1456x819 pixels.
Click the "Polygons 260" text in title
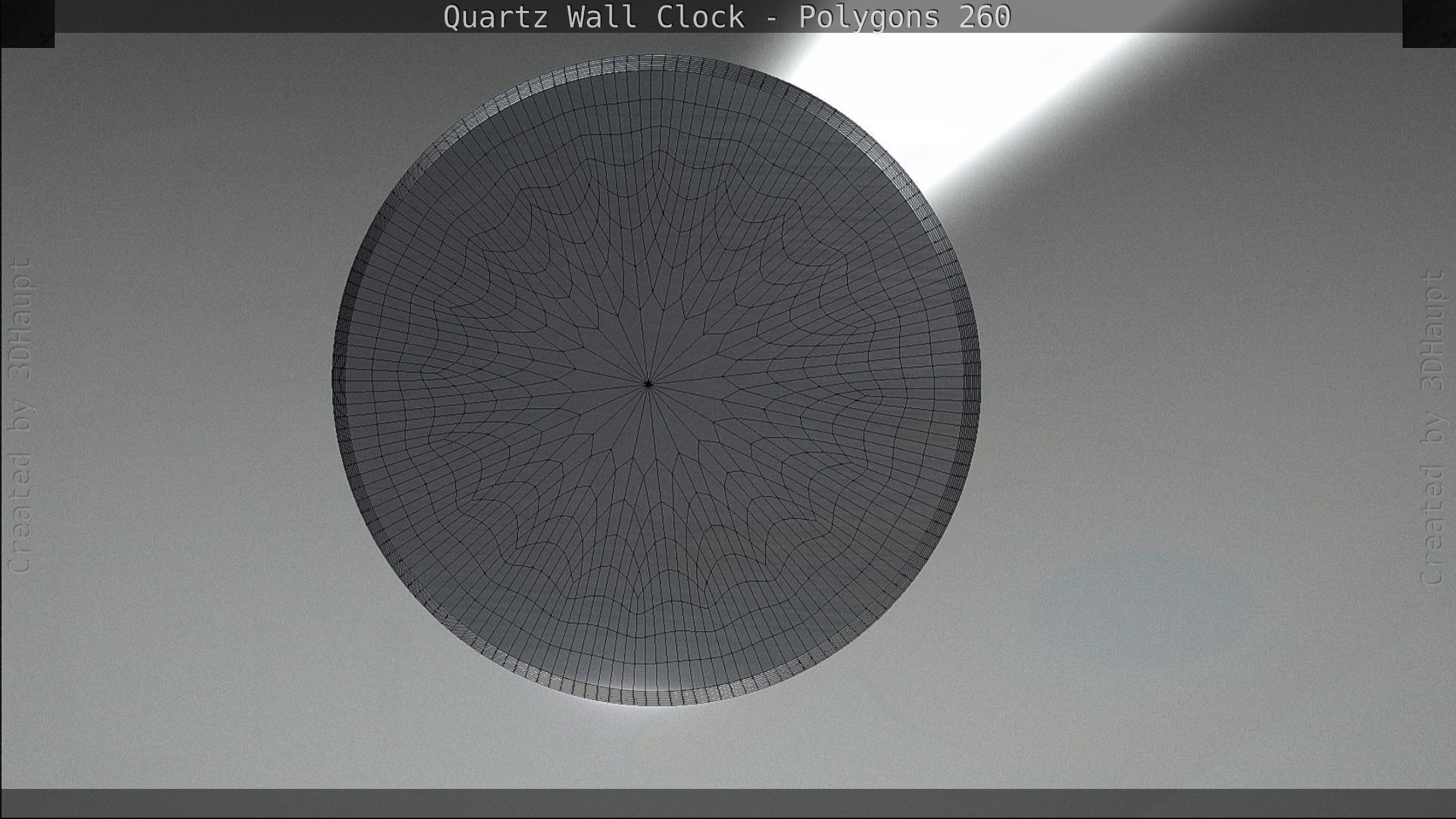click(x=904, y=17)
